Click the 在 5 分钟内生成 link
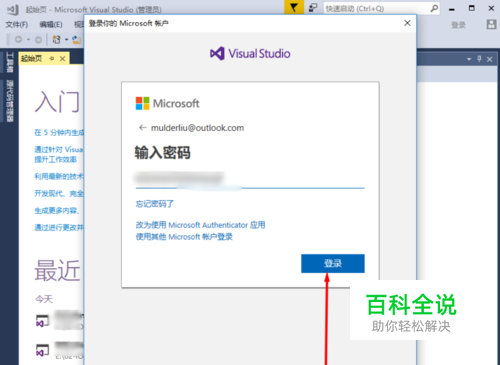The width and height of the screenshot is (500, 365). pos(59,133)
